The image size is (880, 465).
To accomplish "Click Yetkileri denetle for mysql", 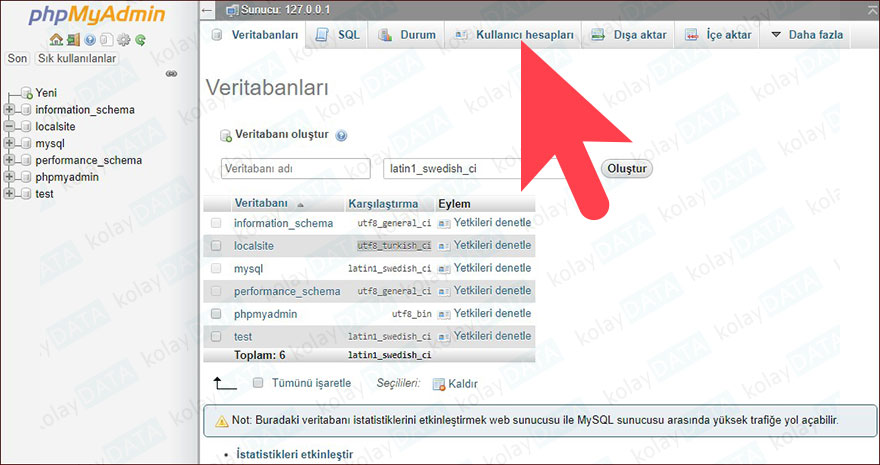I will pos(492,268).
